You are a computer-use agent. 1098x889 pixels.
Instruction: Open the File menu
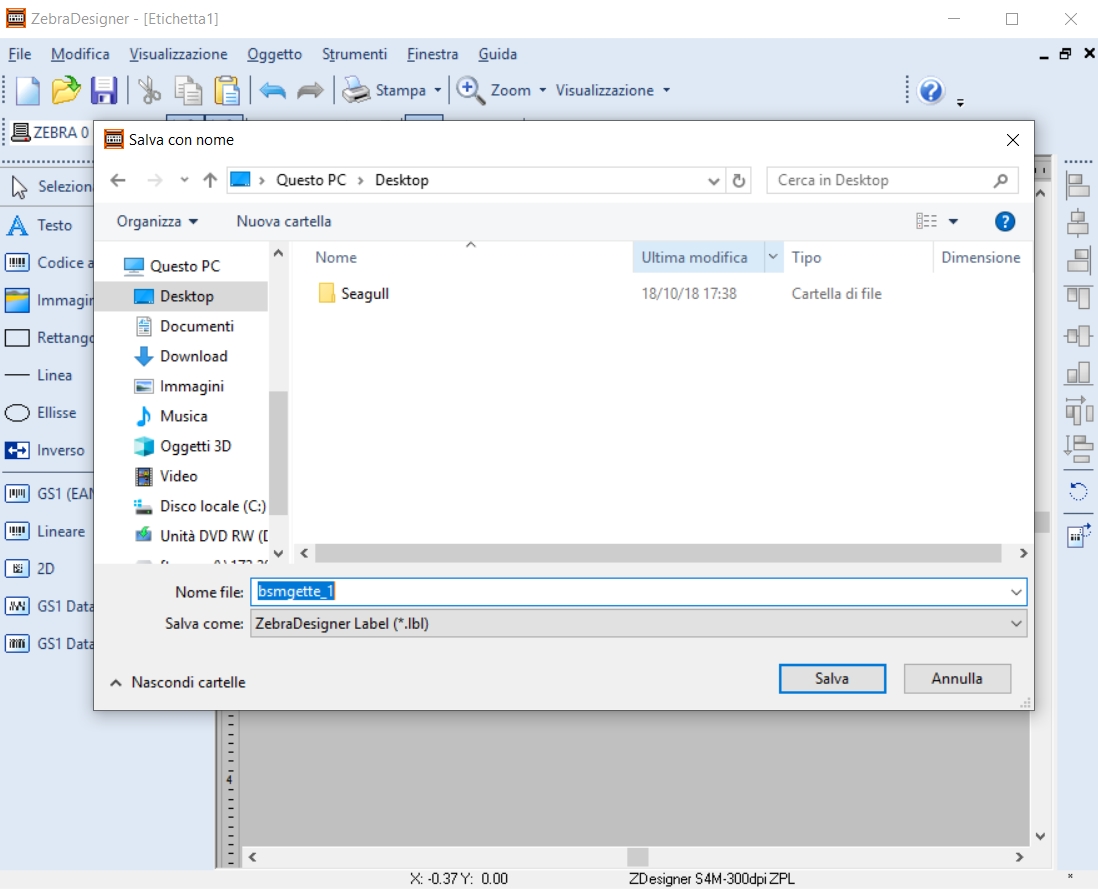point(20,54)
